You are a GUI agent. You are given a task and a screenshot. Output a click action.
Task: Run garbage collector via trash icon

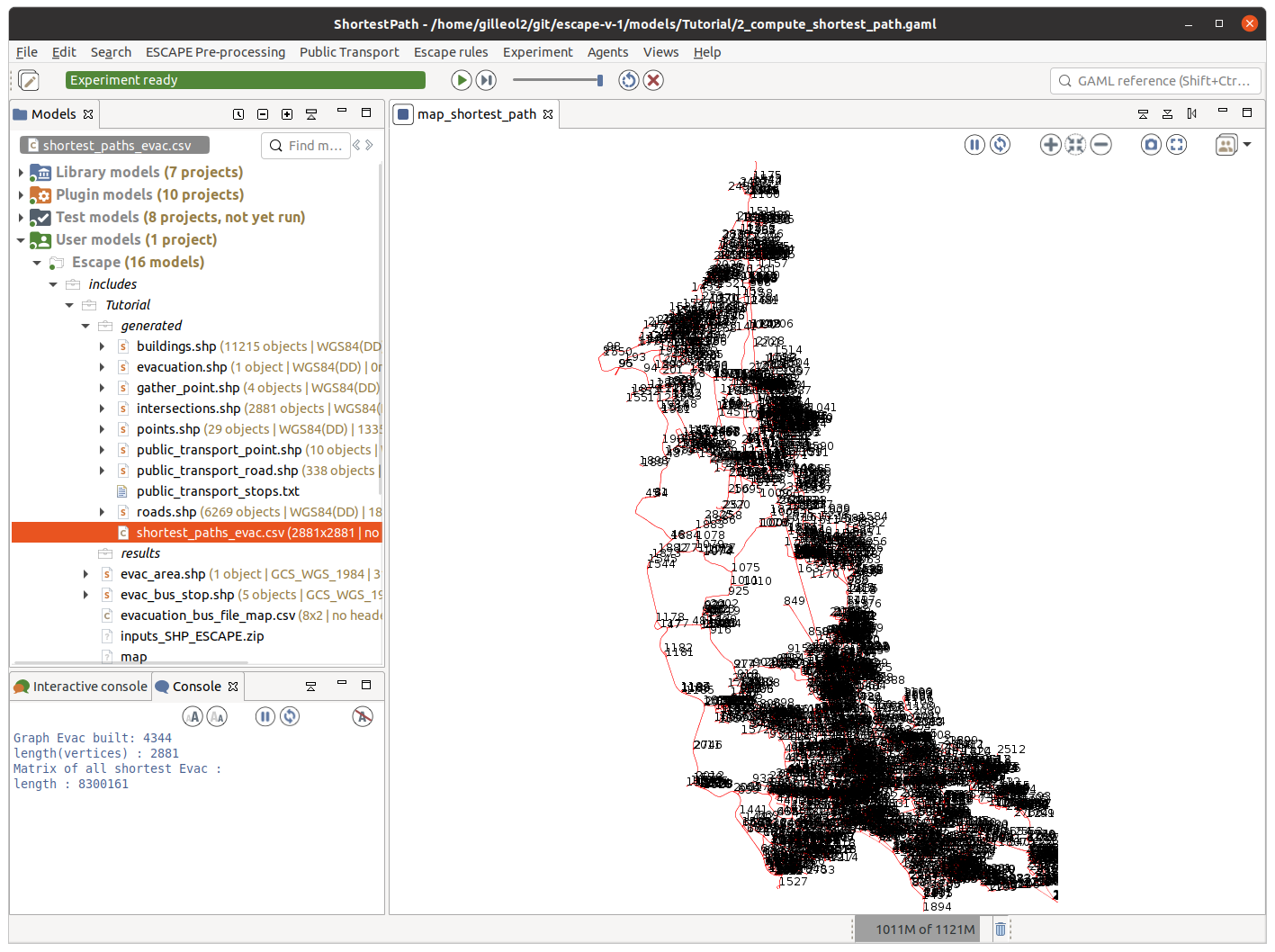[1001, 929]
